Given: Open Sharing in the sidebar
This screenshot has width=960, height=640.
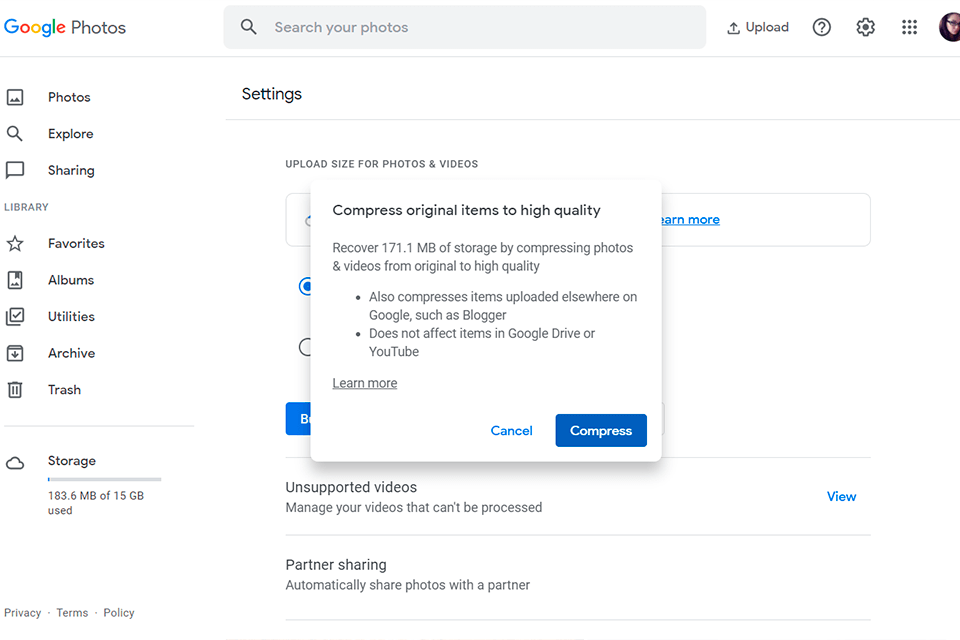Looking at the screenshot, I should point(71,170).
